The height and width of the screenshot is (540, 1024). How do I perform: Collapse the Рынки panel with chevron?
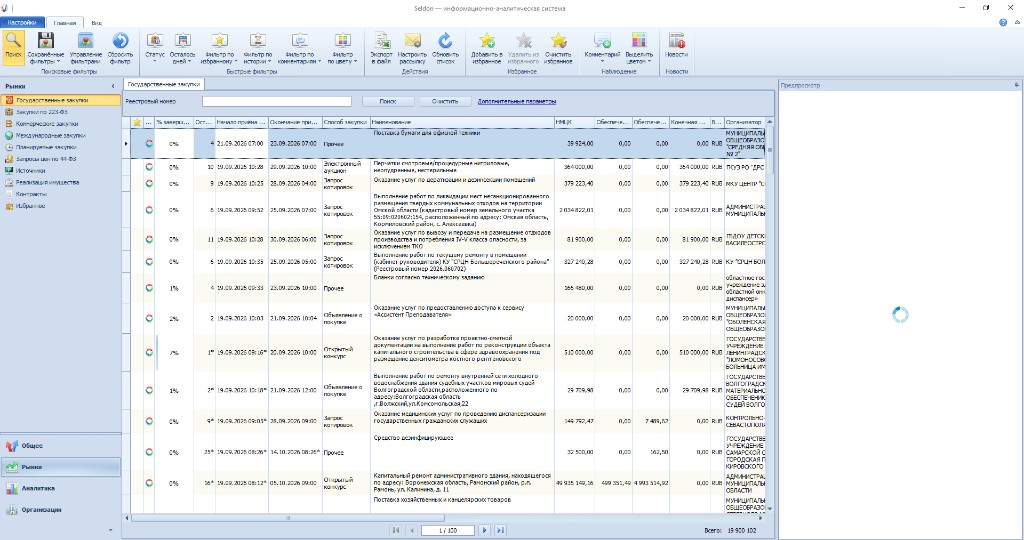[x=113, y=86]
